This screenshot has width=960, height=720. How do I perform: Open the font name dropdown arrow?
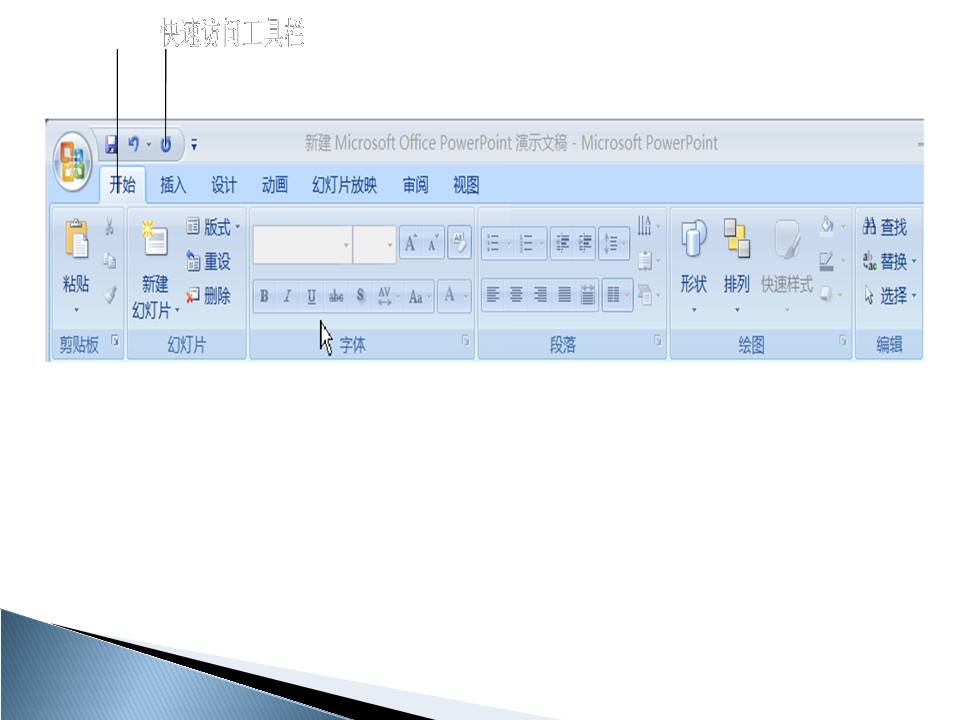(x=347, y=245)
